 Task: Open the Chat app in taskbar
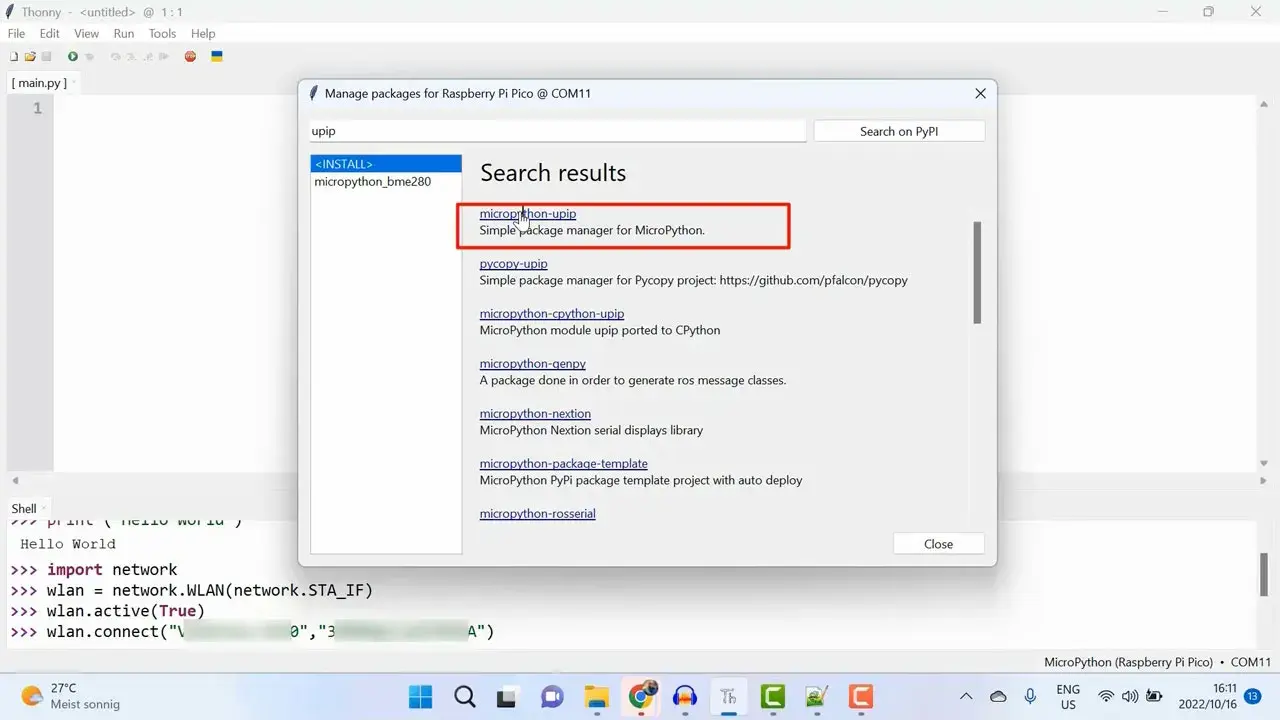(x=552, y=696)
